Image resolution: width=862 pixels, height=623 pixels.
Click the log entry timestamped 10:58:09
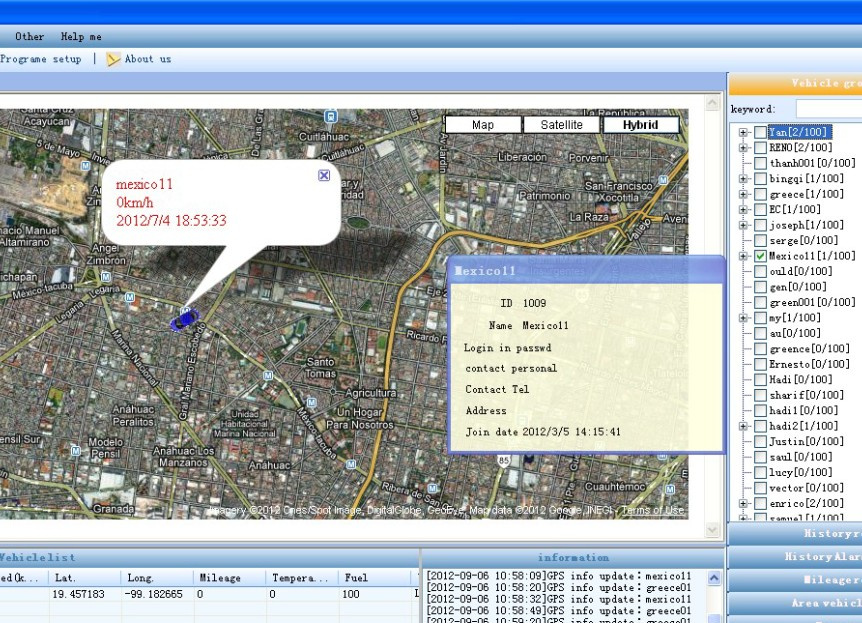[559, 576]
